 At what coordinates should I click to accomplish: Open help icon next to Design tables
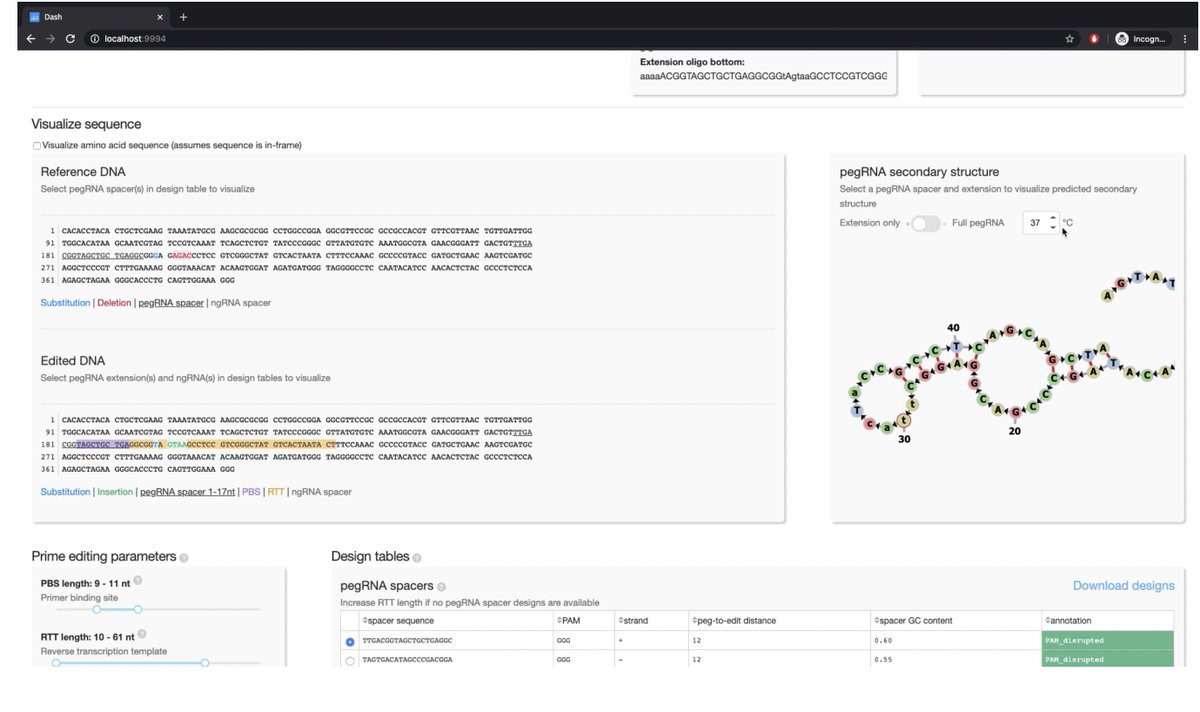(417, 557)
